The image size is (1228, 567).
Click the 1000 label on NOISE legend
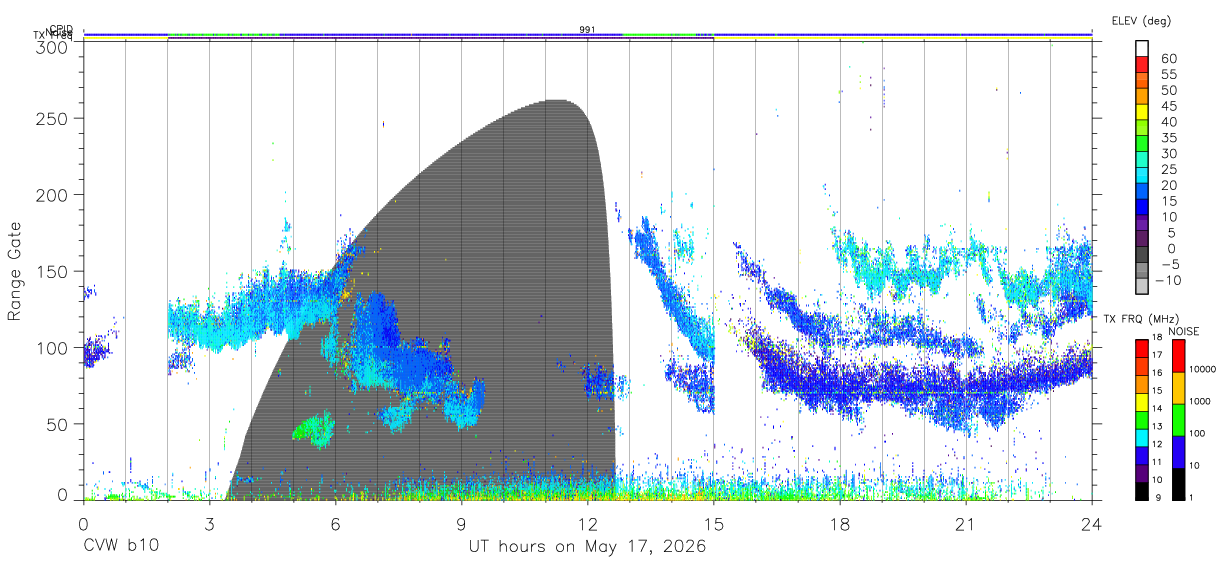coord(1198,401)
